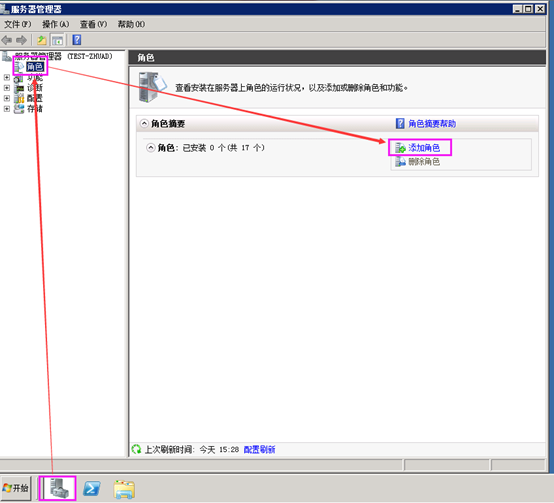
Task: Click the Up one level folder icon
Action: coord(42,40)
